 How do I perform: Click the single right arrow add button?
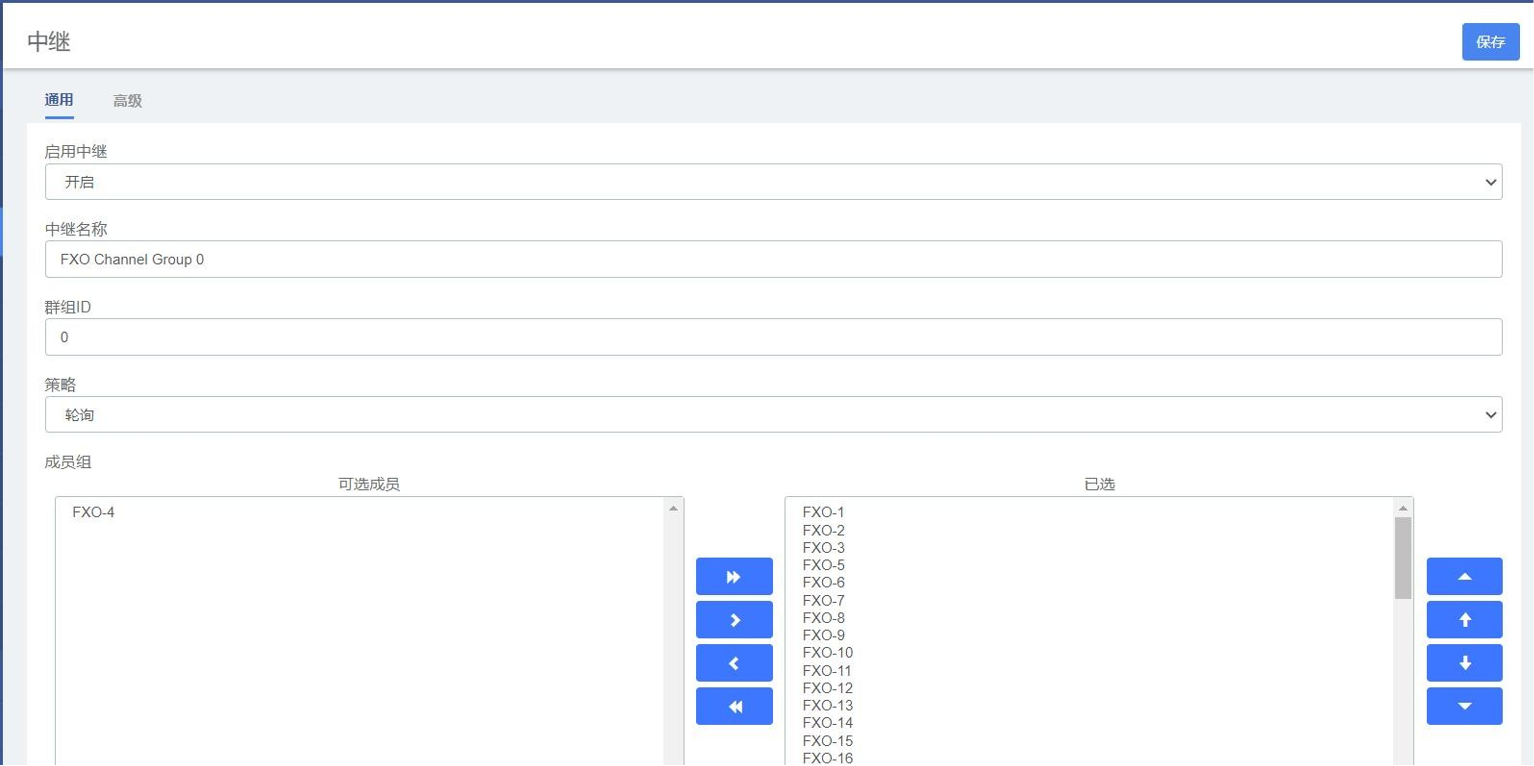click(x=734, y=620)
